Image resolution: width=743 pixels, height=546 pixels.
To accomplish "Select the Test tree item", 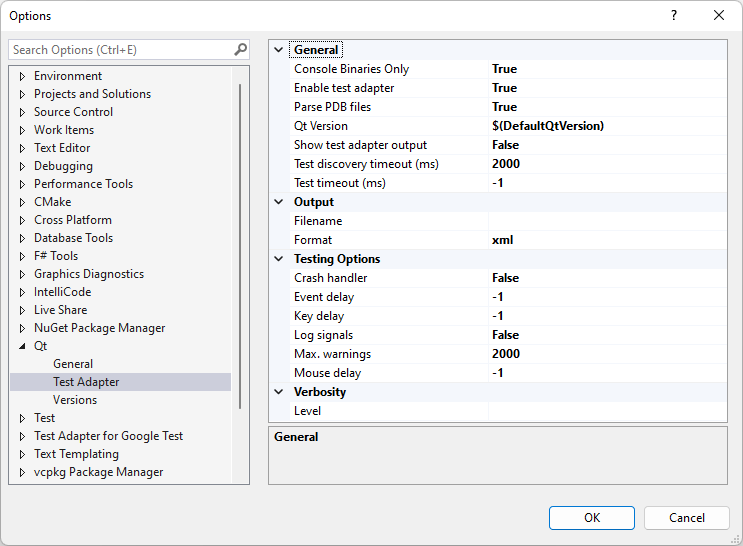I will [x=45, y=418].
